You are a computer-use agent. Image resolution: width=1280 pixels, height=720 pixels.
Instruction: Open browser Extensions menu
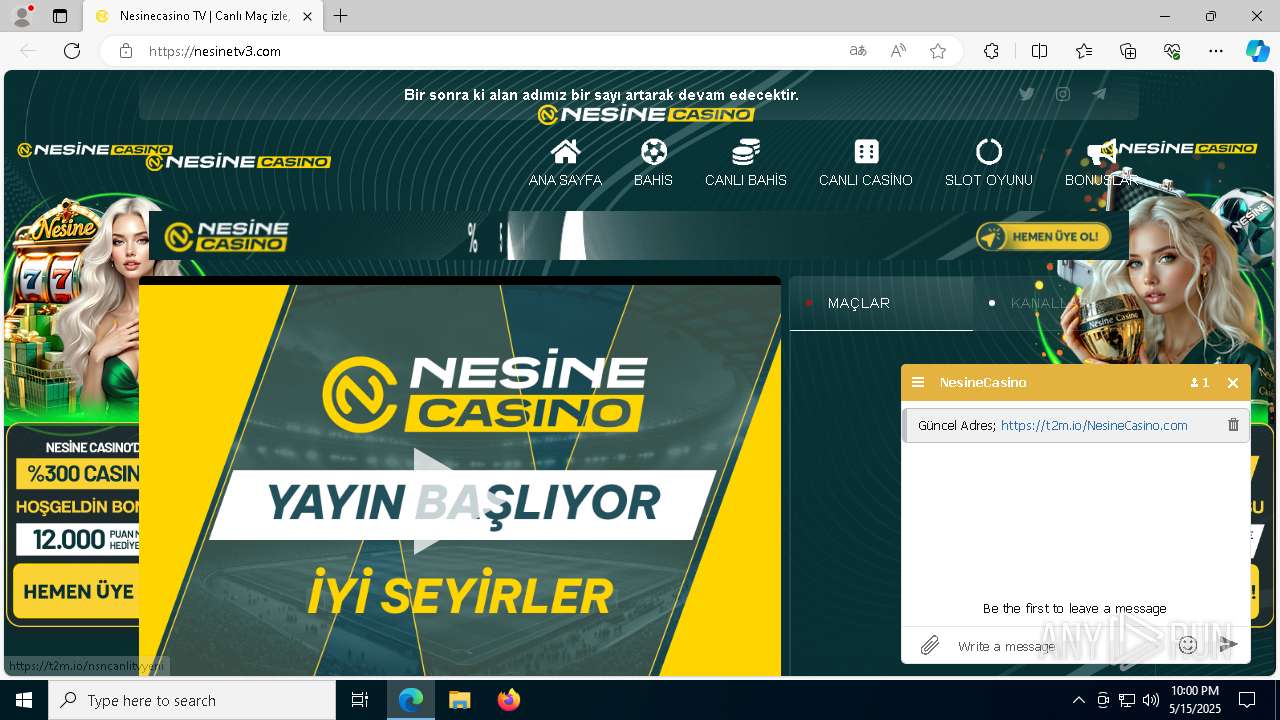click(991, 51)
